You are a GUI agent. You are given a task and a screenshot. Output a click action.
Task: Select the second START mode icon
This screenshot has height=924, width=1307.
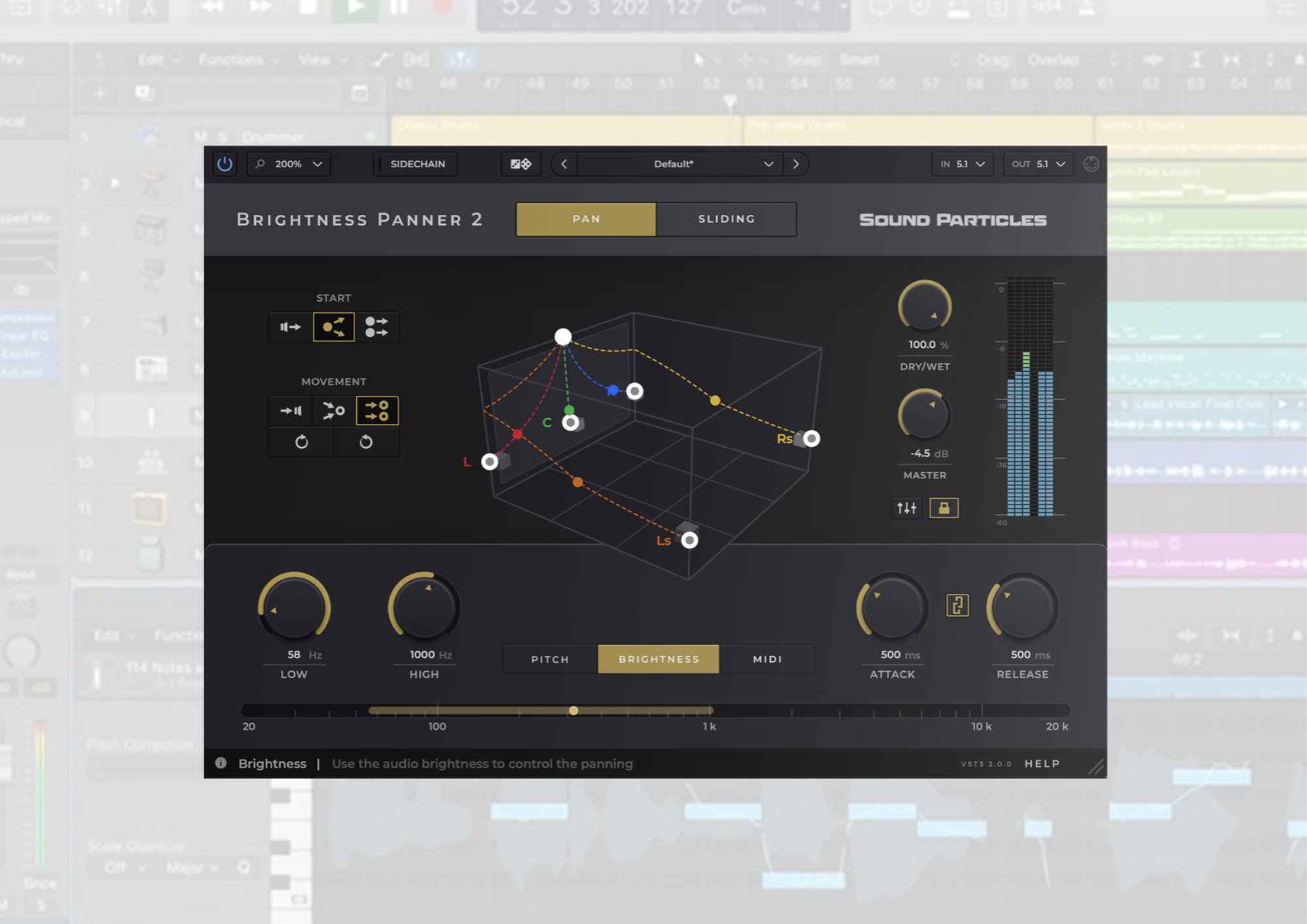(x=334, y=327)
